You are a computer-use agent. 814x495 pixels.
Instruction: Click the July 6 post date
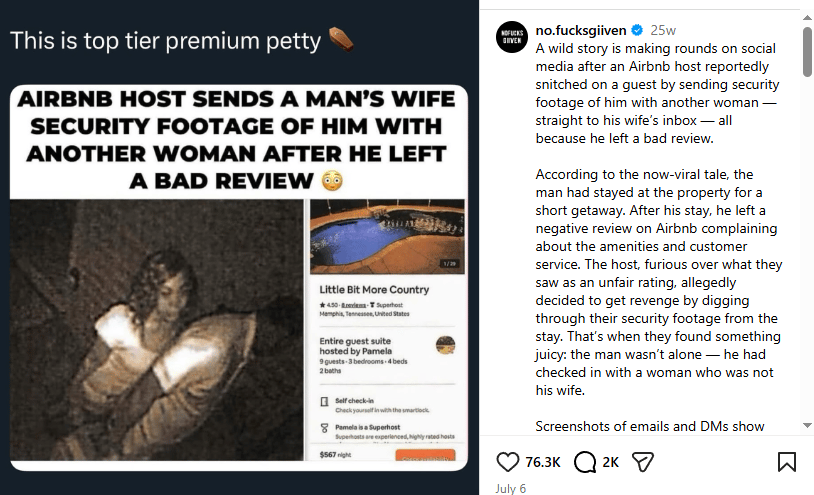[510, 488]
